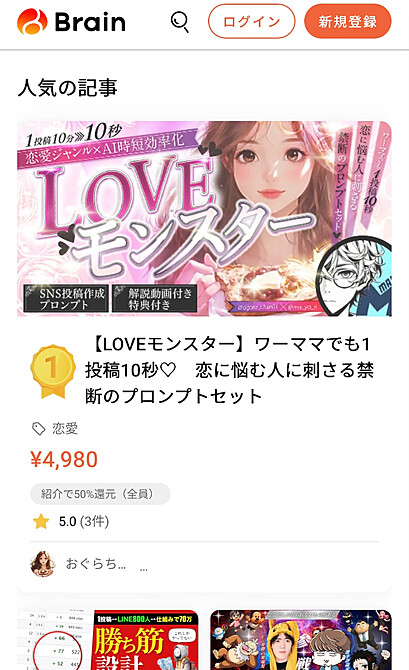Screen dimensions: 409x670
Task: Click the yellow star rating icon
Action: click(41, 522)
